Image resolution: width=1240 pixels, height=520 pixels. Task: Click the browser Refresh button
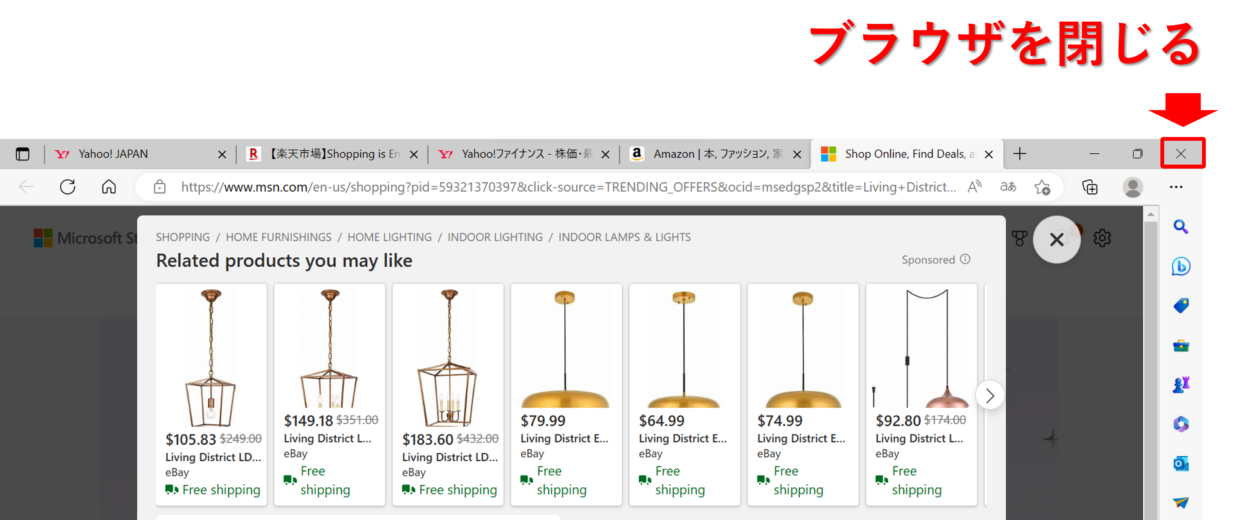point(68,187)
